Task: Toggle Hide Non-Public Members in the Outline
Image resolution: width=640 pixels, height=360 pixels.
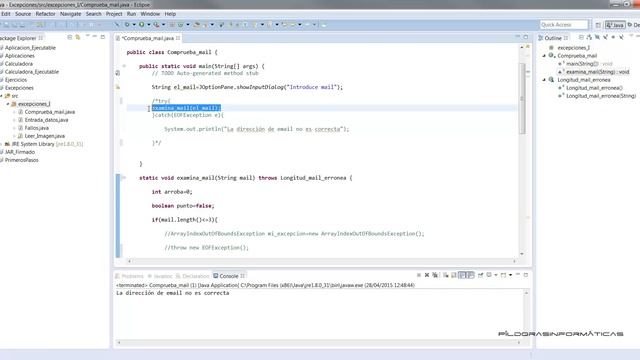Action: (613, 37)
